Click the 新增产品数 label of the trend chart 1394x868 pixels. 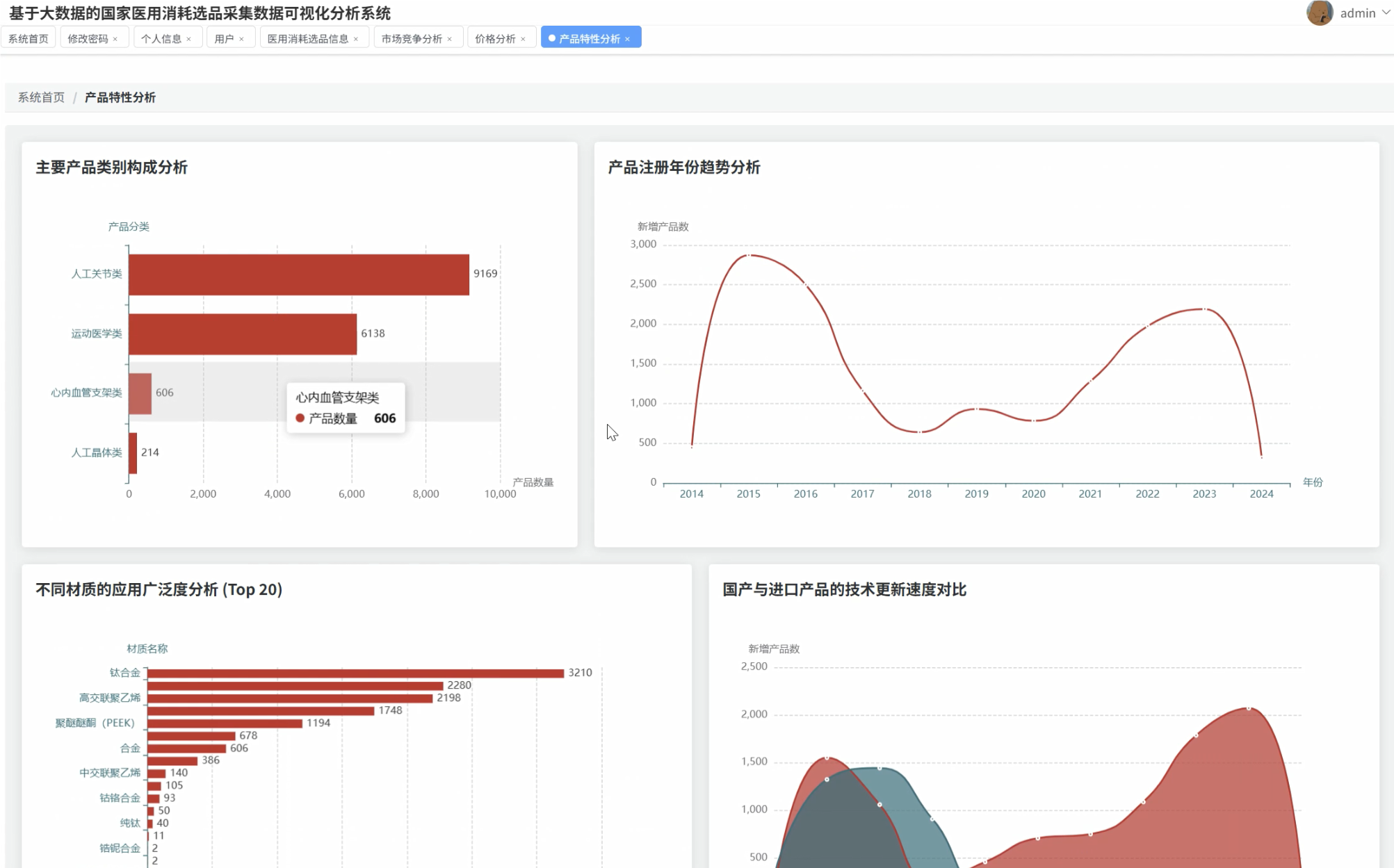(663, 227)
